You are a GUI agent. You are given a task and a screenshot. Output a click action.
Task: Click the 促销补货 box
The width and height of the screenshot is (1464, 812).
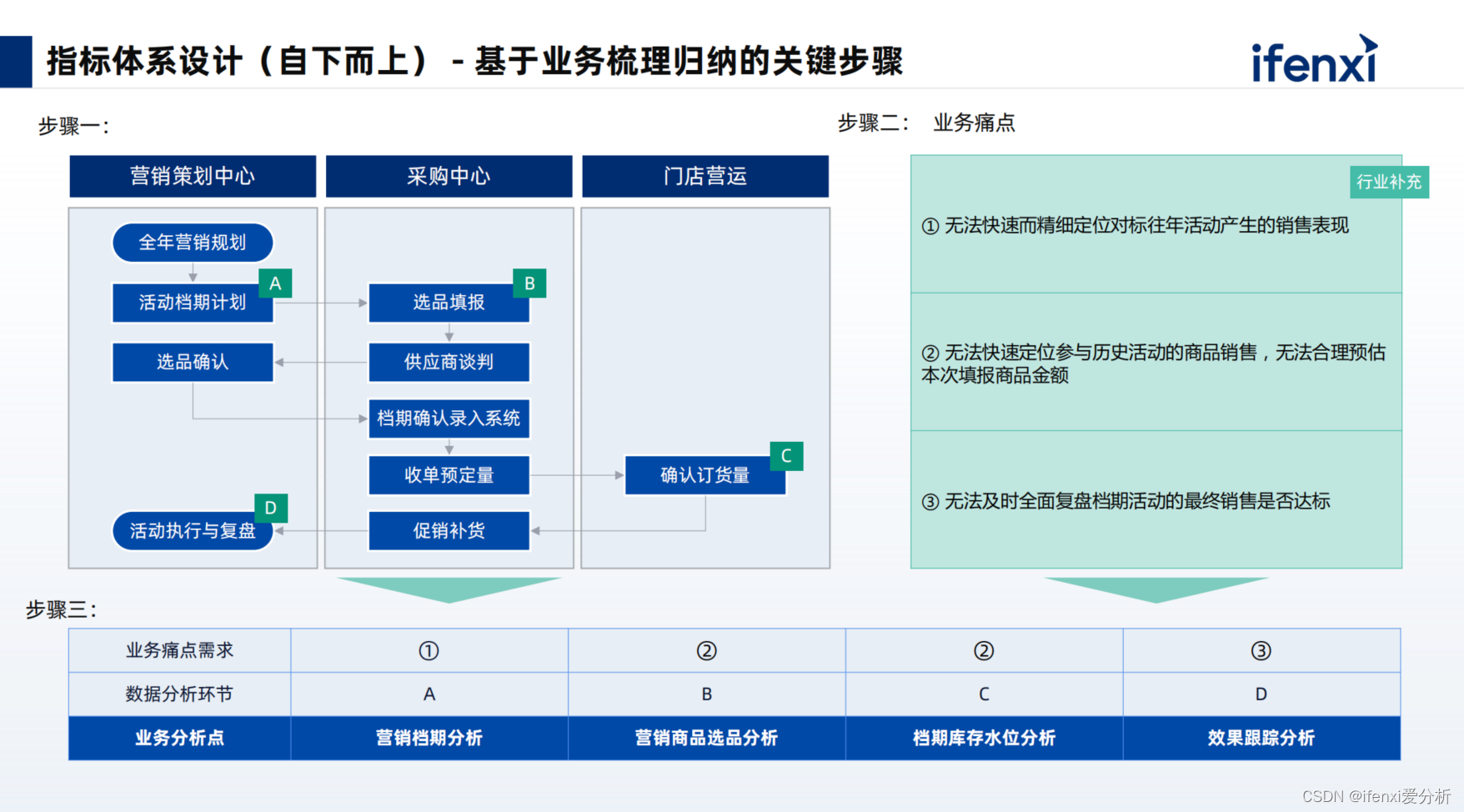pyautogui.click(x=449, y=531)
